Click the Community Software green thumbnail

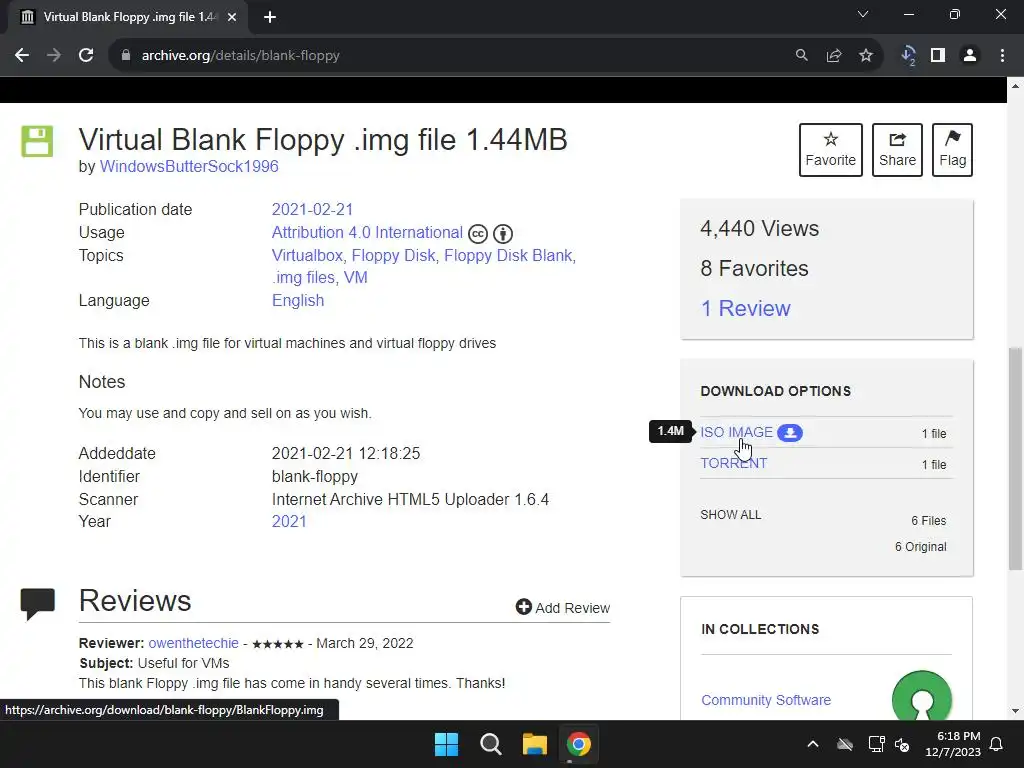(x=921, y=696)
